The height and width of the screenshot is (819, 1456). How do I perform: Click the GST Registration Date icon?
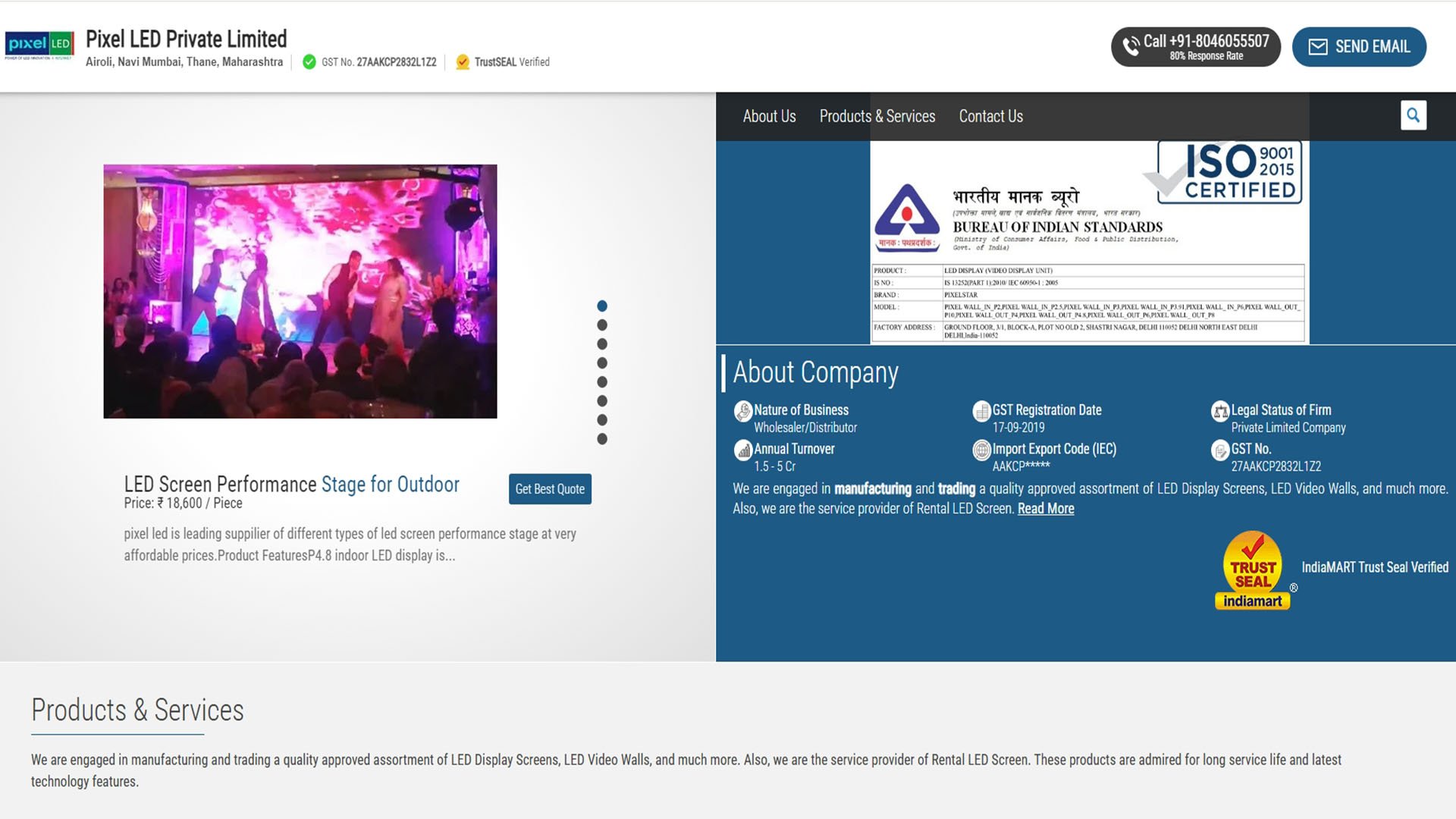pyautogui.click(x=982, y=411)
